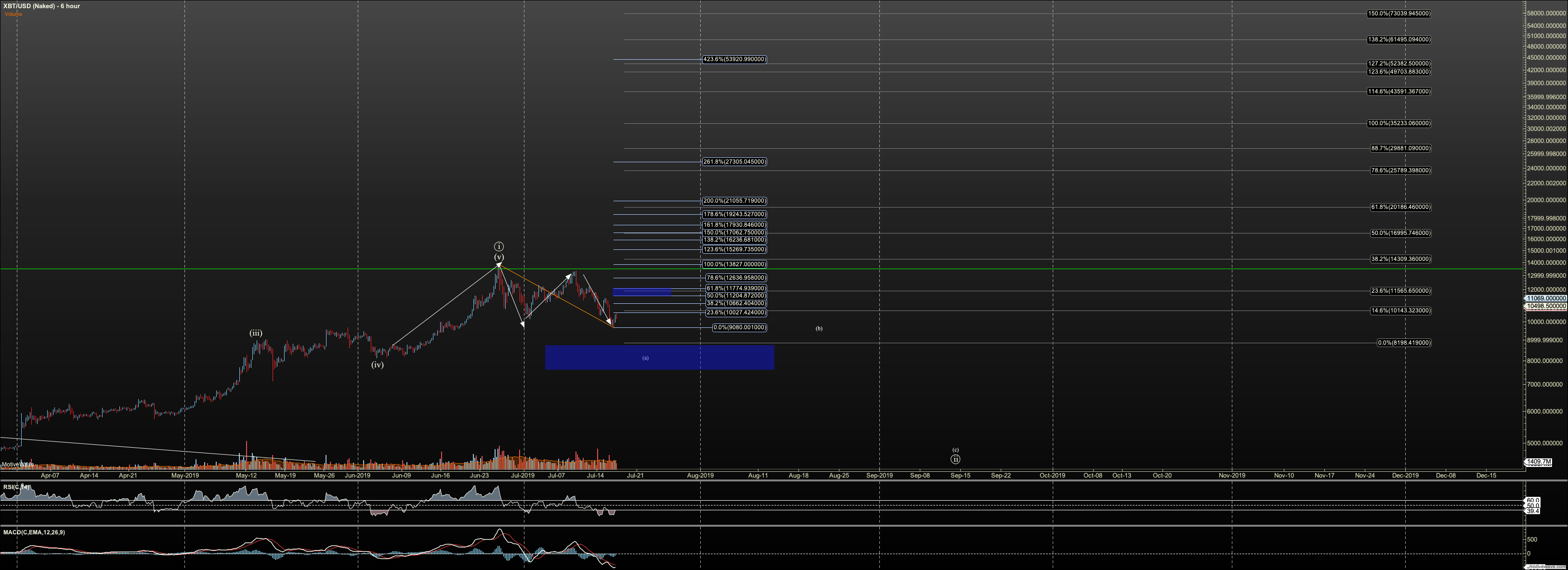
Task: Select the orange Volume study label
Action: click(13, 14)
